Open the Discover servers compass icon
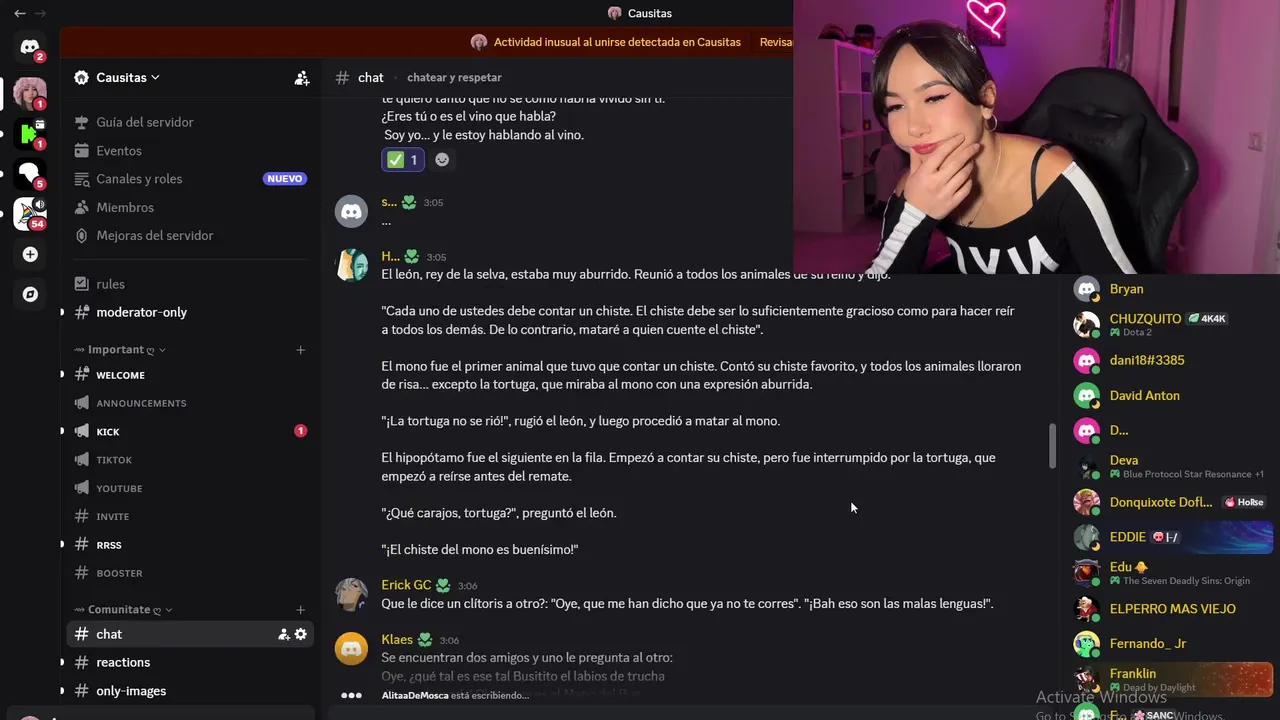1280x720 pixels. 30,294
